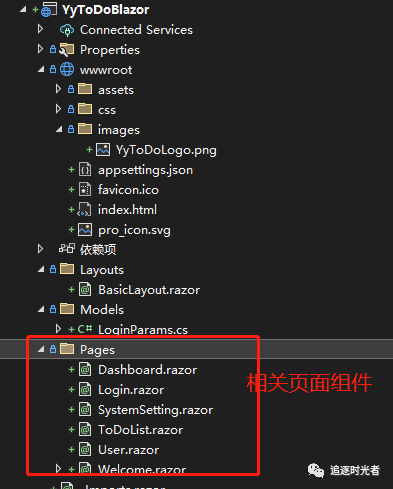Click the Layouts folder icon
Image resolution: width=393 pixels, height=489 pixels.
tap(67, 269)
